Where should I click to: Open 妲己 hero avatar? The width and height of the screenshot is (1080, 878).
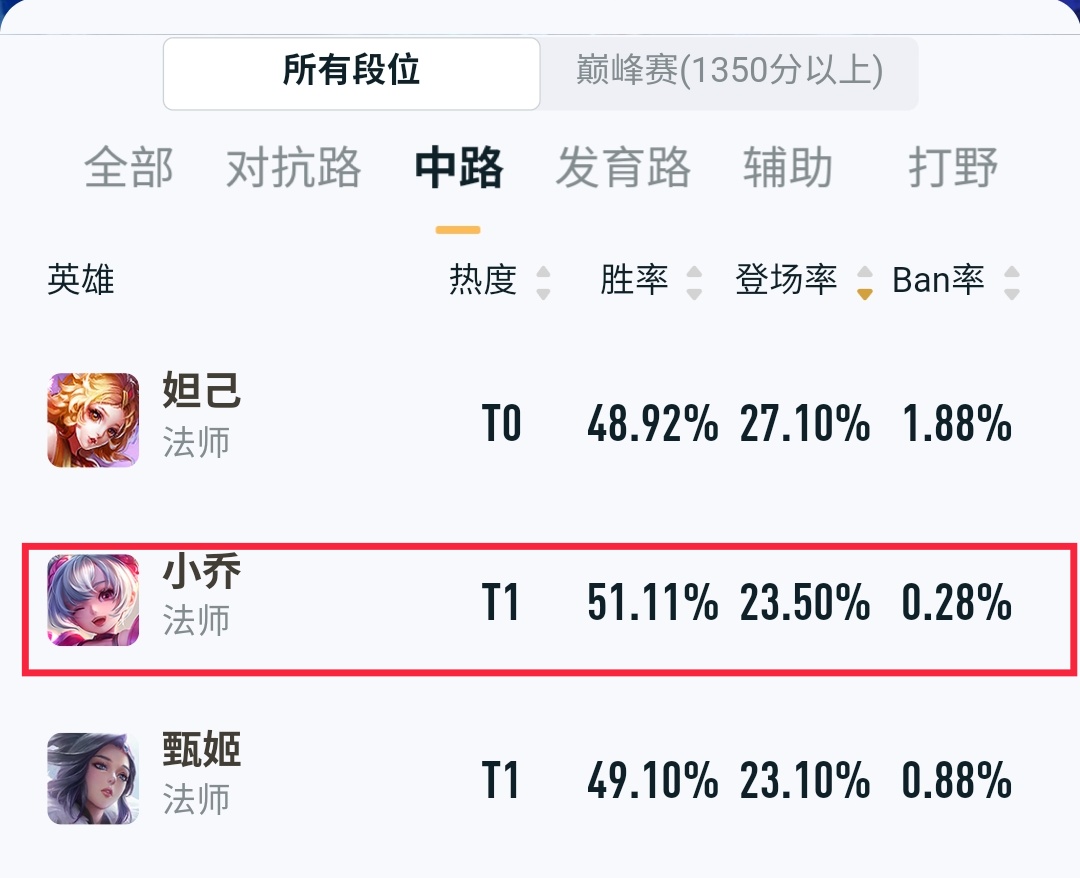tap(93, 420)
